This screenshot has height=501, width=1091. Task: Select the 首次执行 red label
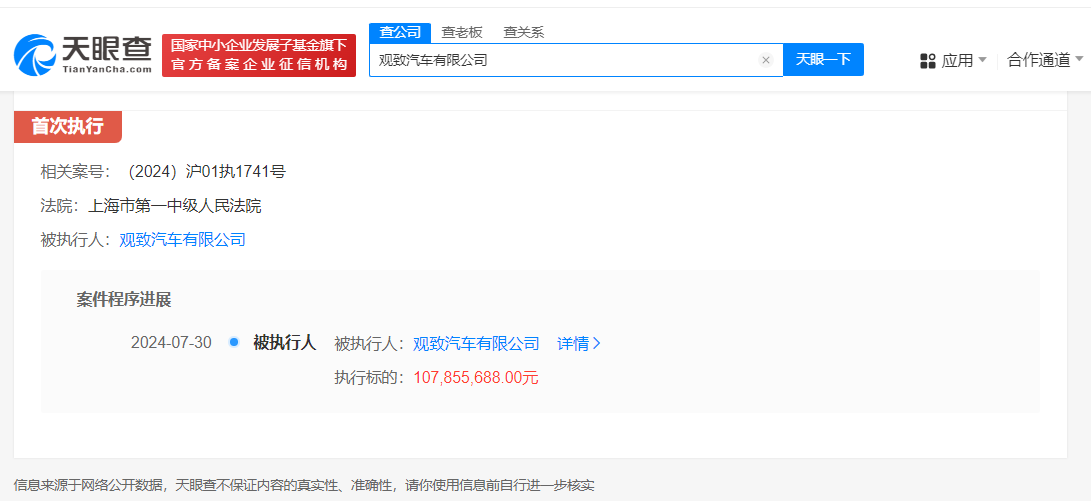click(67, 127)
